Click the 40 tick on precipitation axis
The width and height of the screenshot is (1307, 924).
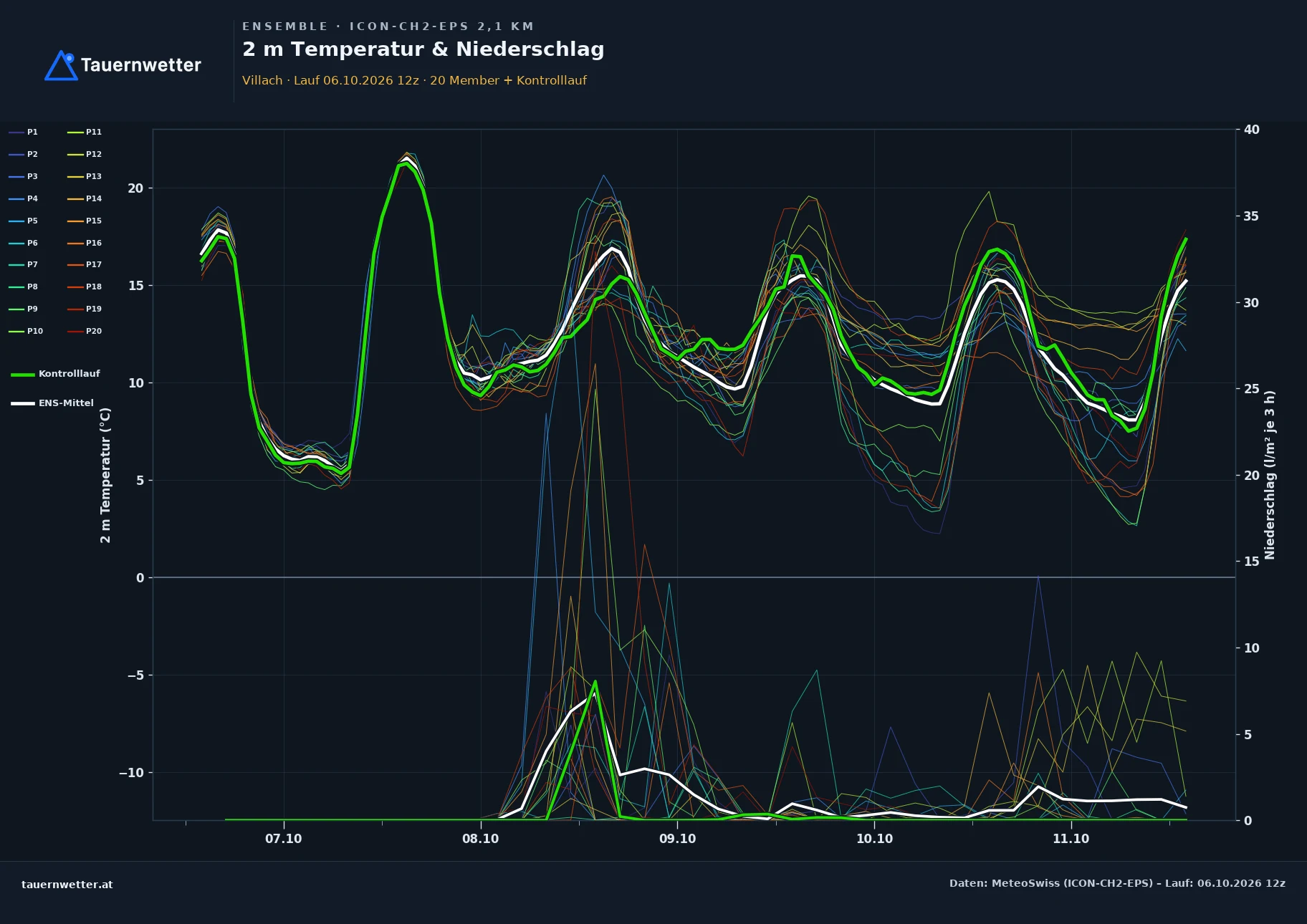pyautogui.click(x=1251, y=130)
